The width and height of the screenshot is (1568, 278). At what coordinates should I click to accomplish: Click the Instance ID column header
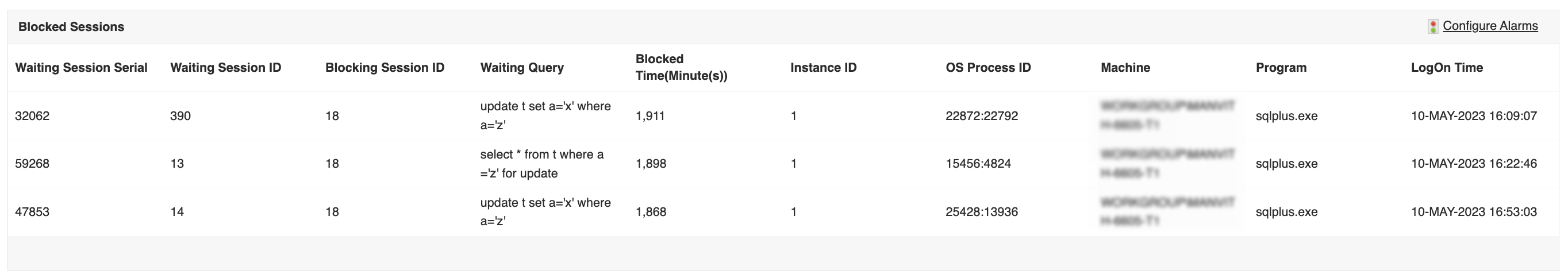[x=823, y=68]
